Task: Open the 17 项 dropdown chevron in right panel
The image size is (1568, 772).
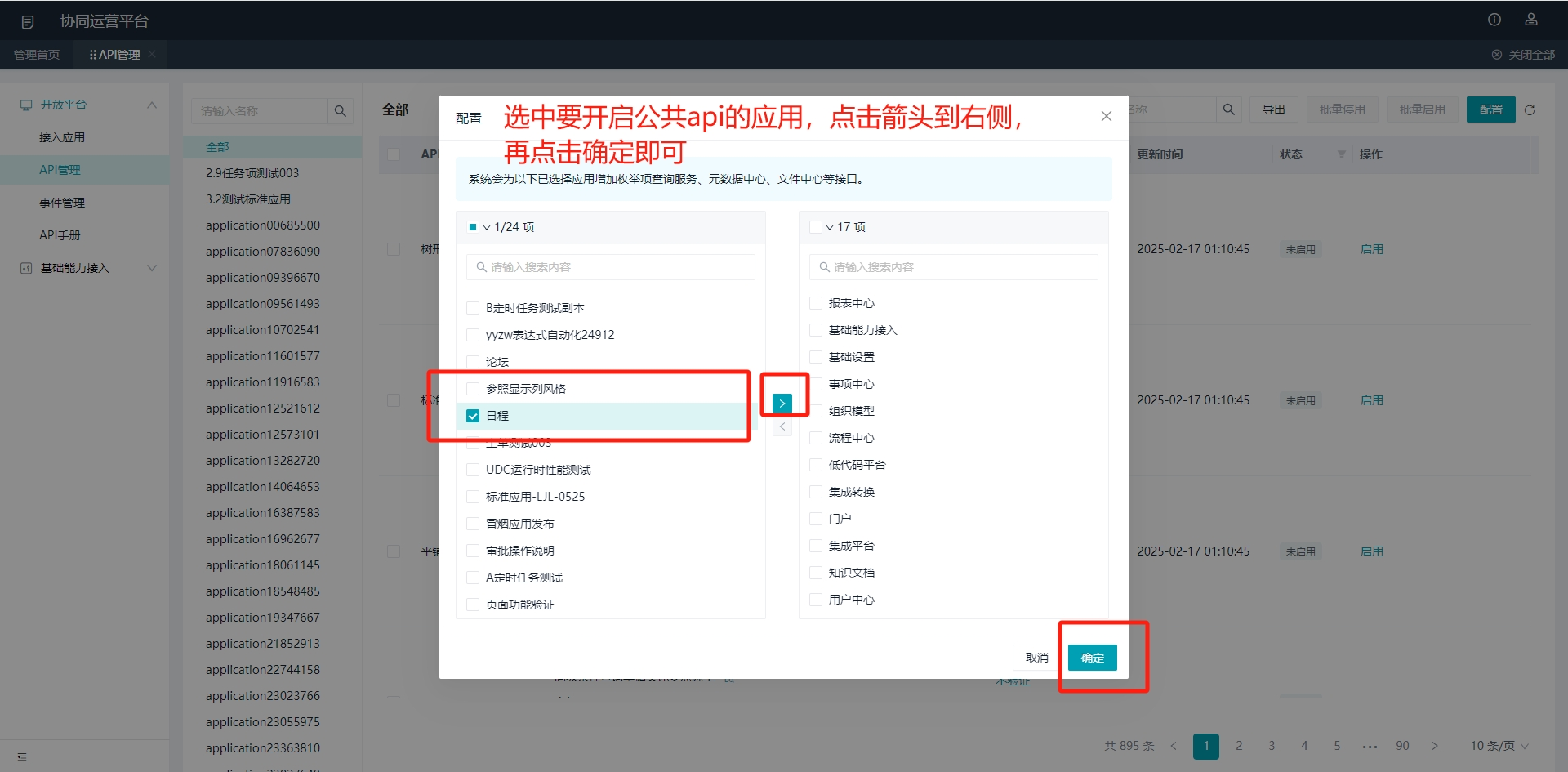Action: (x=830, y=228)
